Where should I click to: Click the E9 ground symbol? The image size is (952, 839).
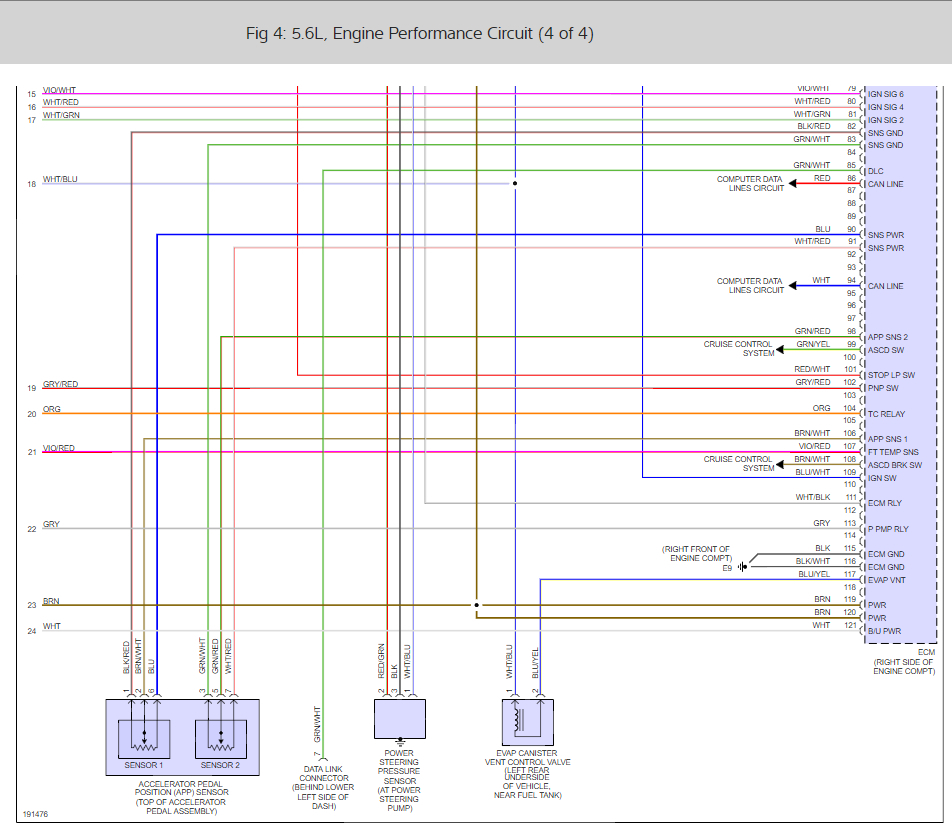tap(743, 567)
